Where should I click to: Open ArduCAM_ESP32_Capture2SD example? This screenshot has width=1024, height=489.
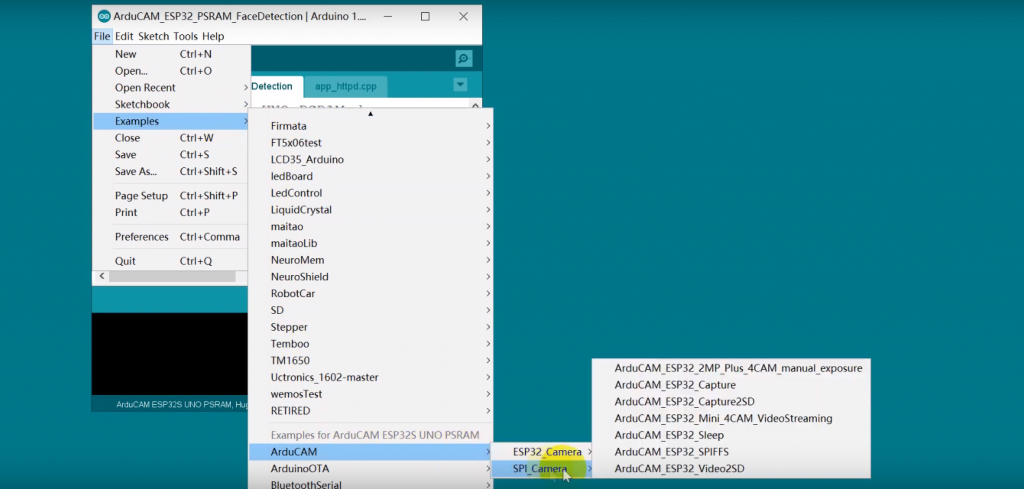[731, 402]
